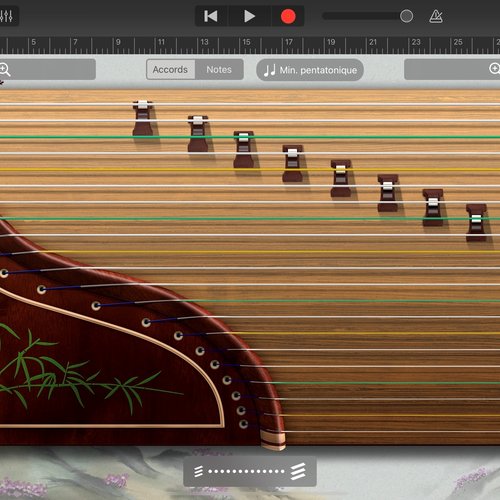Go to beginning with rewind button
This screenshot has height=500, width=500.
(x=211, y=16)
